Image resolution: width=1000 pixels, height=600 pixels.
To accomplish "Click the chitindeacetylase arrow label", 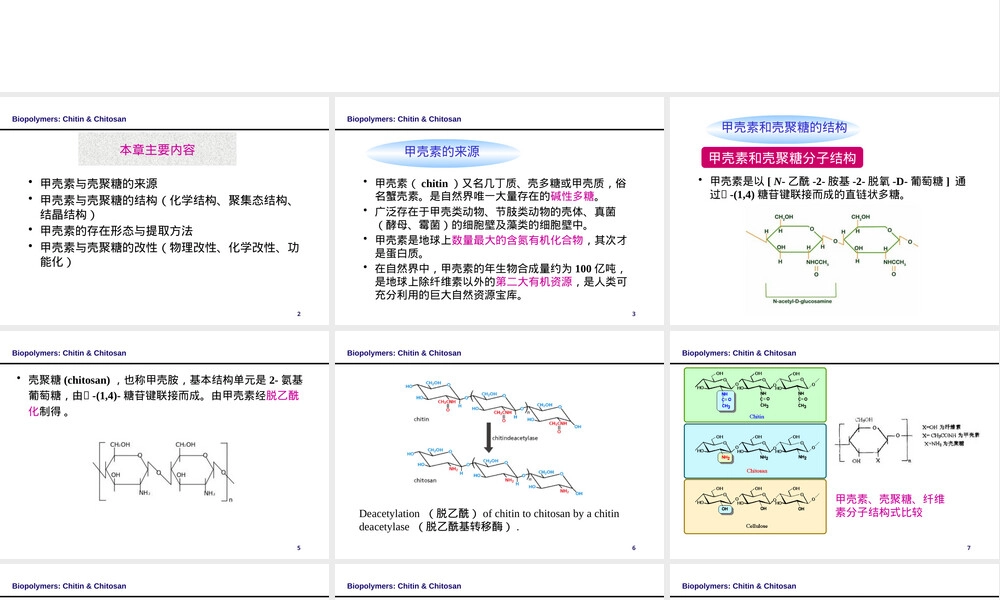I will click(515, 438).
